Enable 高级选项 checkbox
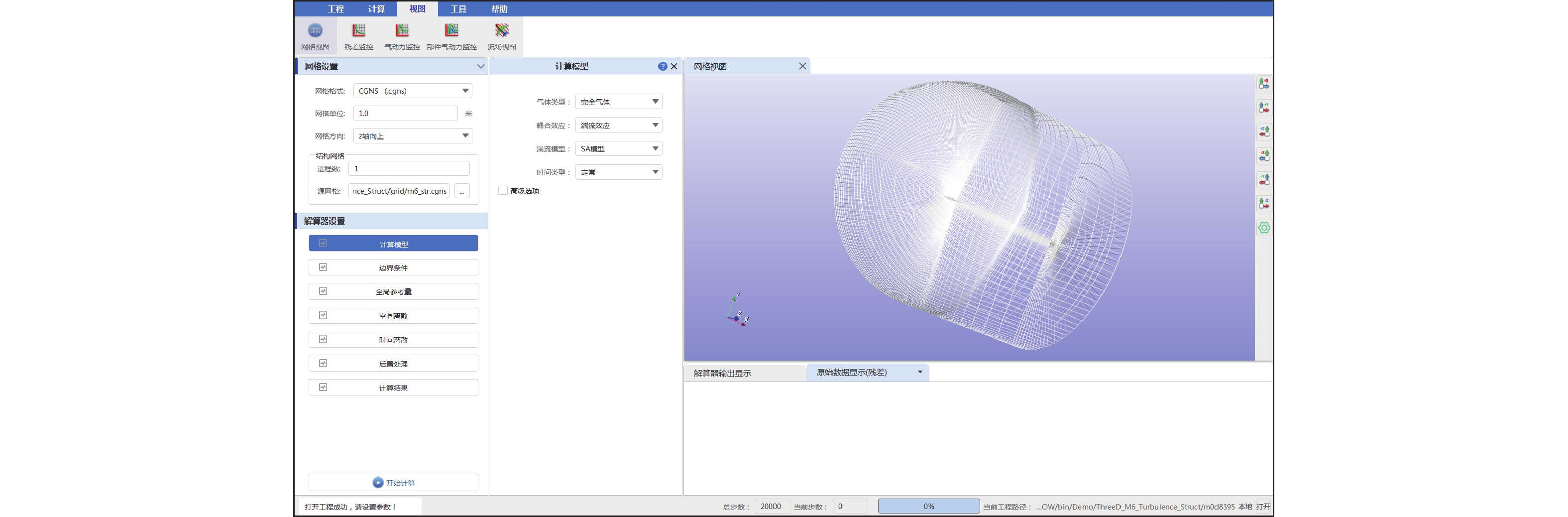This screenshot has width=1568, height=517. (503, 191)
